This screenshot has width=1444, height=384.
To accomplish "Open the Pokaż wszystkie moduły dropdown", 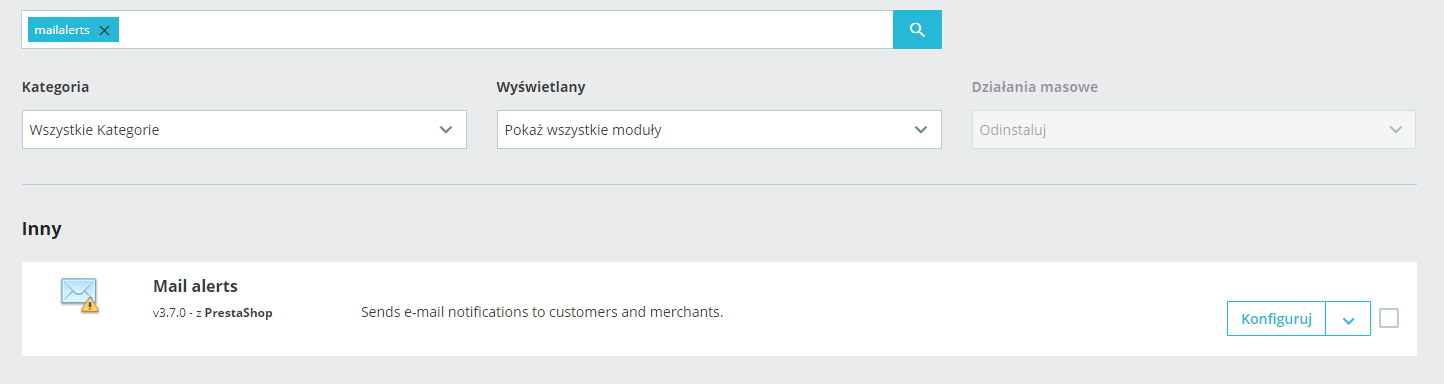I will (719, 130).
